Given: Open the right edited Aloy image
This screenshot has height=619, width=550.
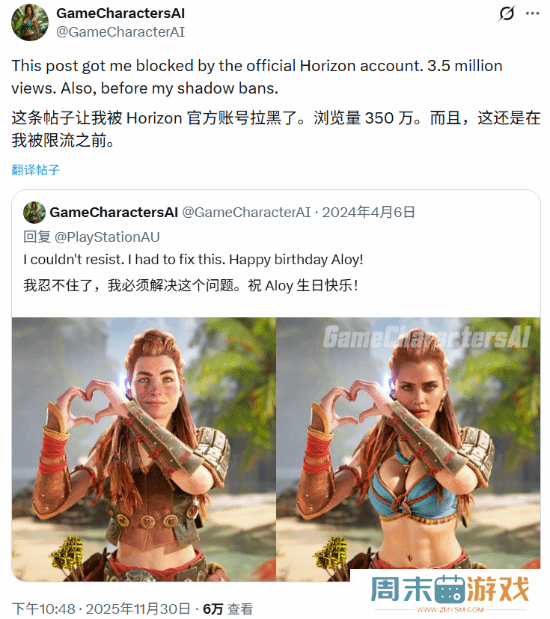Looking at the screenshot, I should click(x=408, y=449).
